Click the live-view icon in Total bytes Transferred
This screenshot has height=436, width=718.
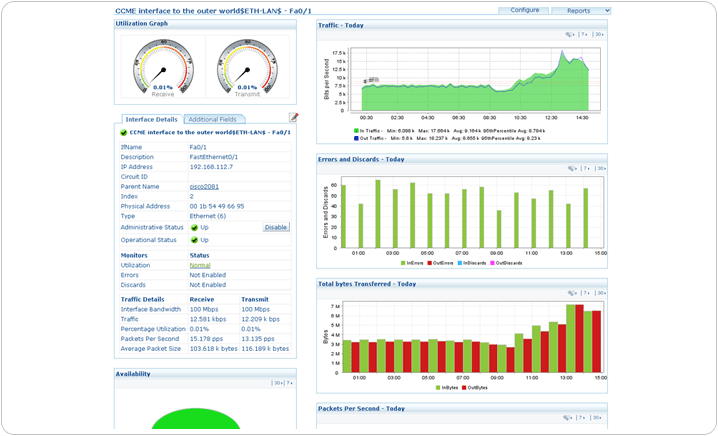pos(569,293)
